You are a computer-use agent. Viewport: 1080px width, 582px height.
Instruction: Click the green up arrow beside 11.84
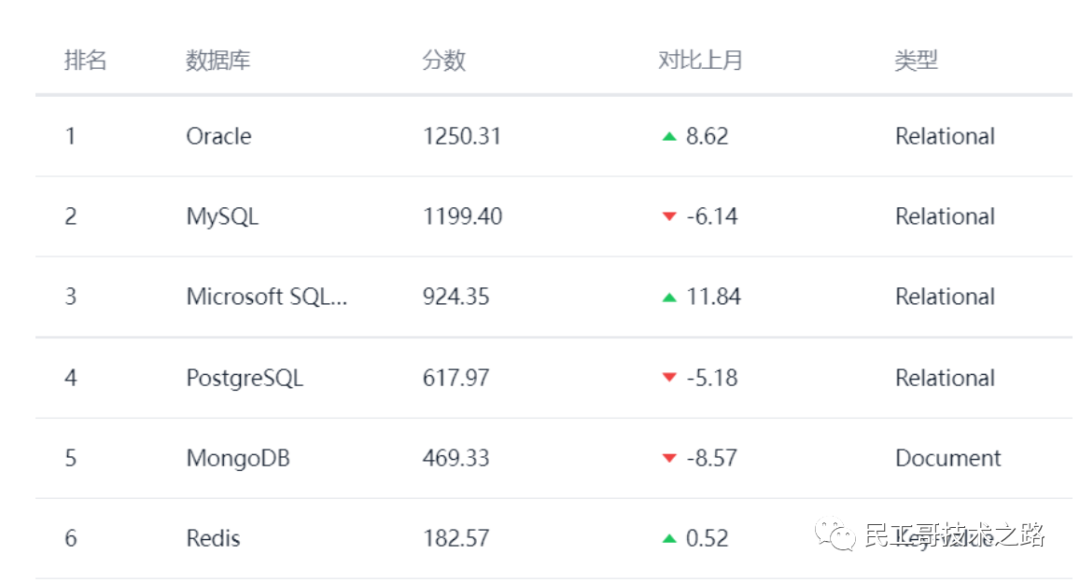pos(670,297)
